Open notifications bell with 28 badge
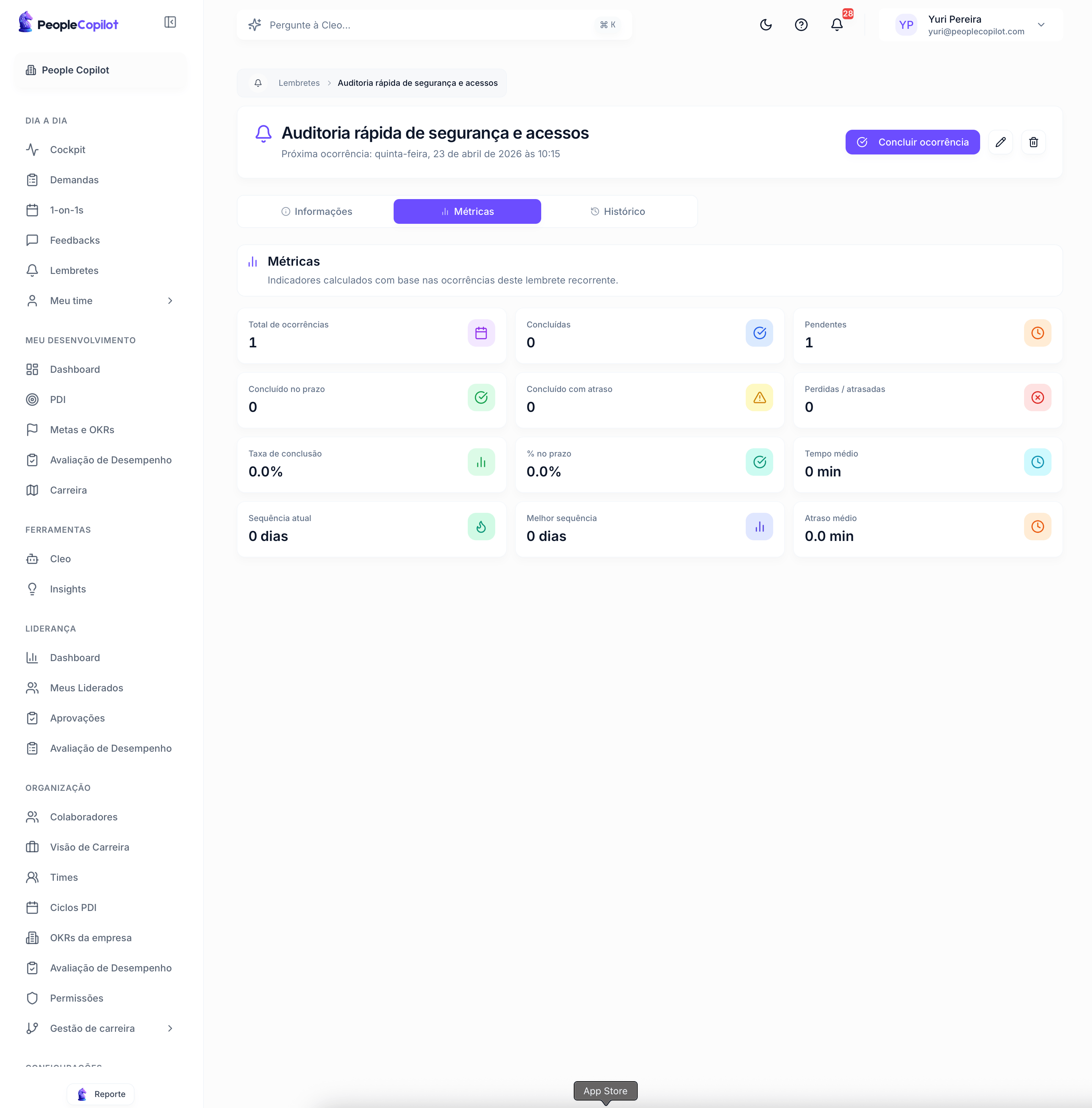The width and height of the screenshot is (1092, 1108). coord(837,25)
